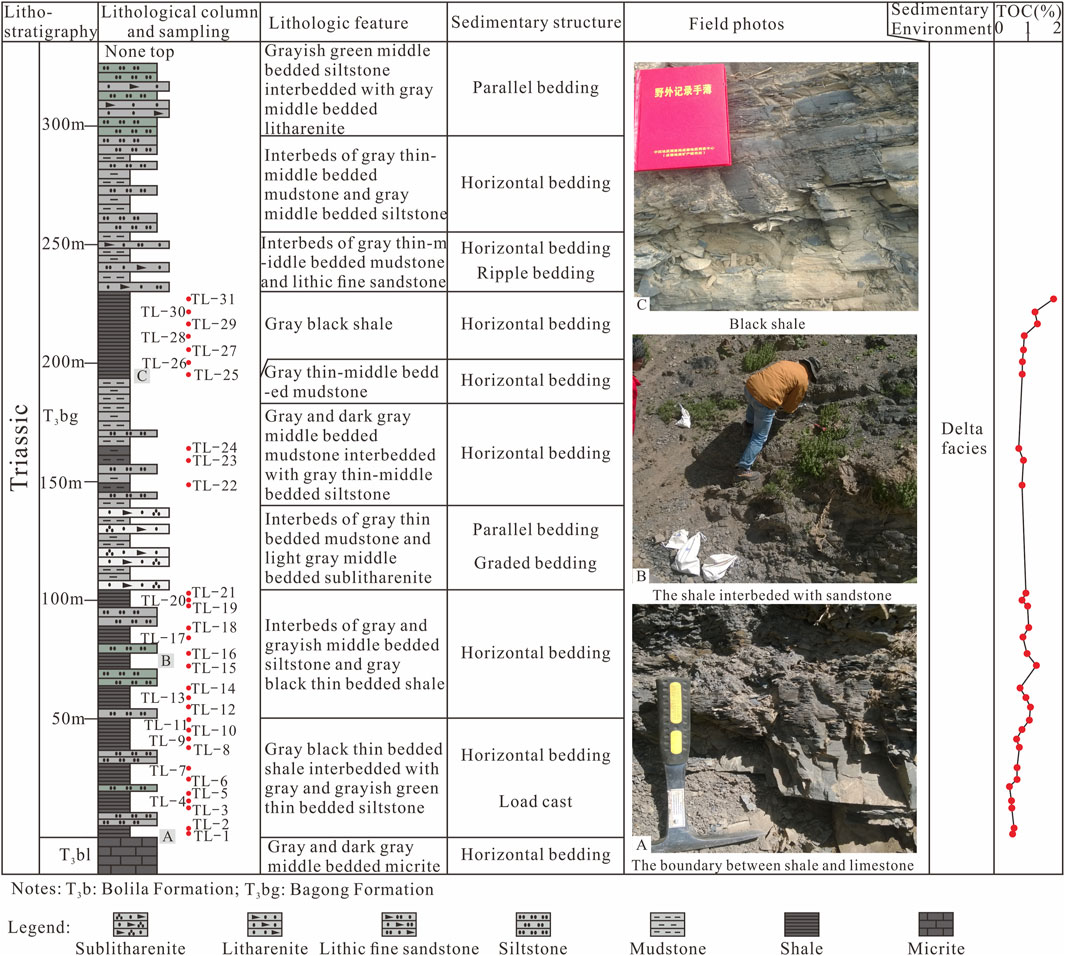This screenshot has width=1065, height=956.
Task: Click marker B in the lithological column
Action: point(166,661)
